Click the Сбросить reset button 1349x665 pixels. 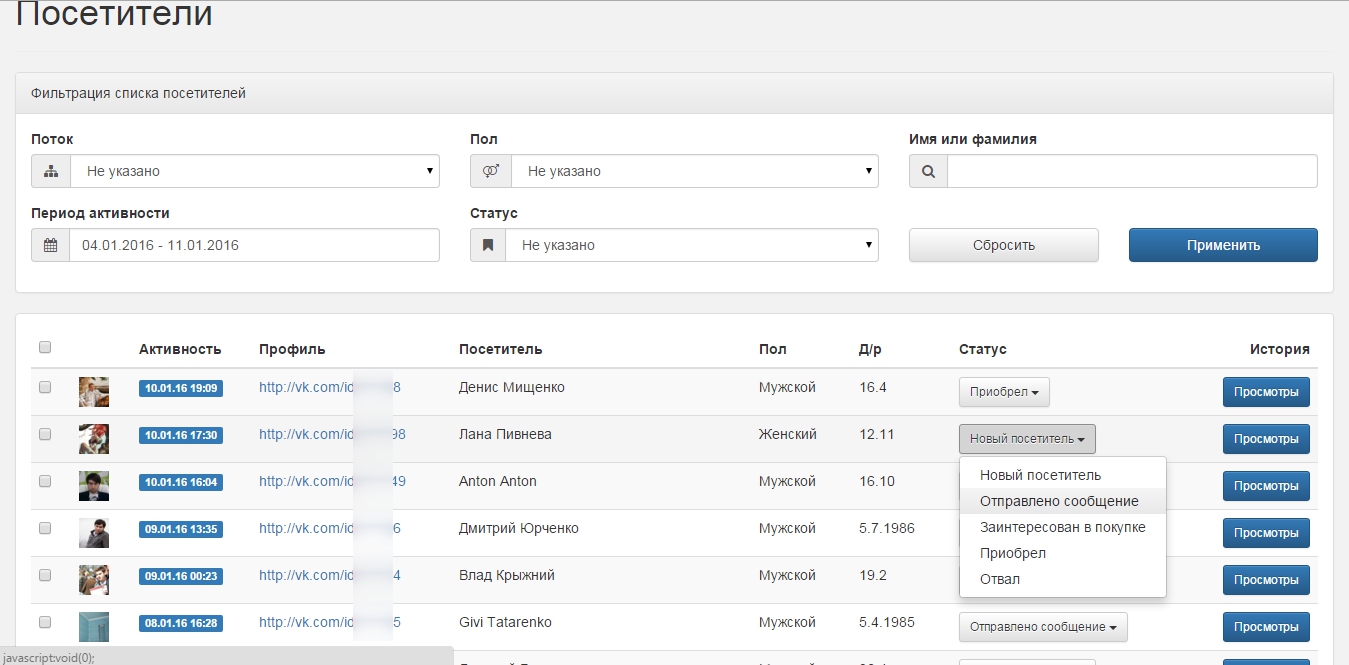1003,245
